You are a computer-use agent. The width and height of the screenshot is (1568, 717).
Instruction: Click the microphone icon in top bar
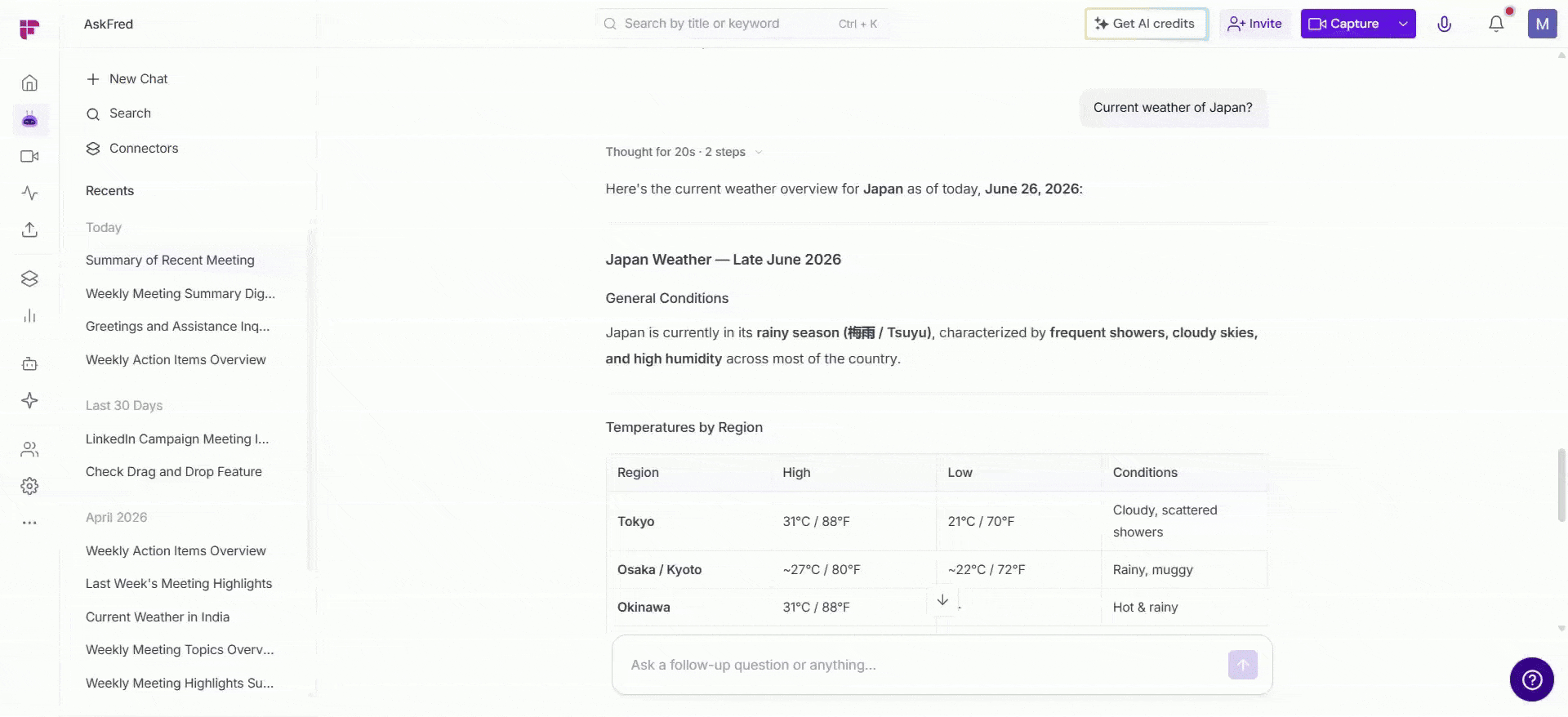[x=1444, y=24]
